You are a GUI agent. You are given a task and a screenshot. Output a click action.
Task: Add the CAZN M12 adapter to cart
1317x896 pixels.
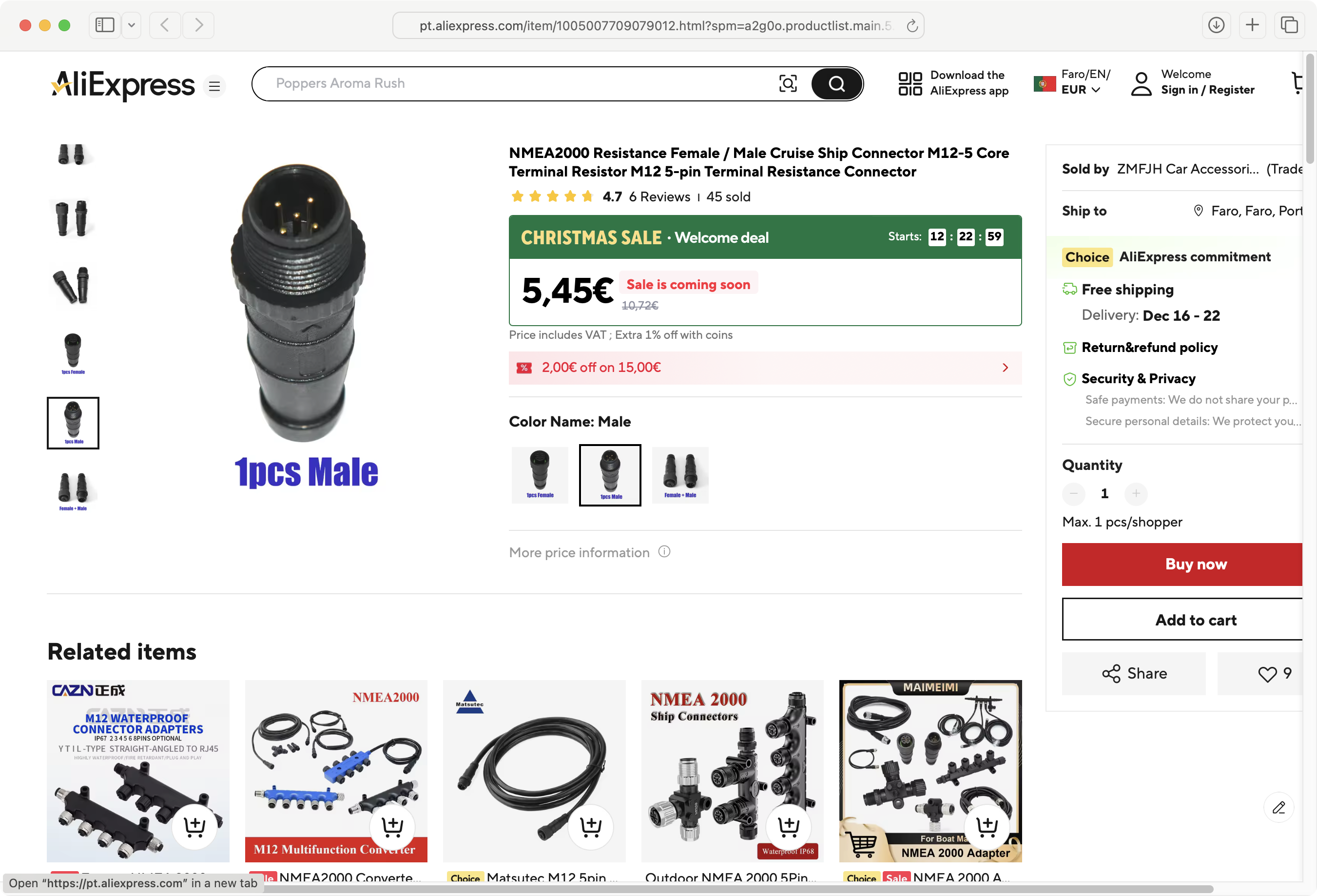coord(195,826)
